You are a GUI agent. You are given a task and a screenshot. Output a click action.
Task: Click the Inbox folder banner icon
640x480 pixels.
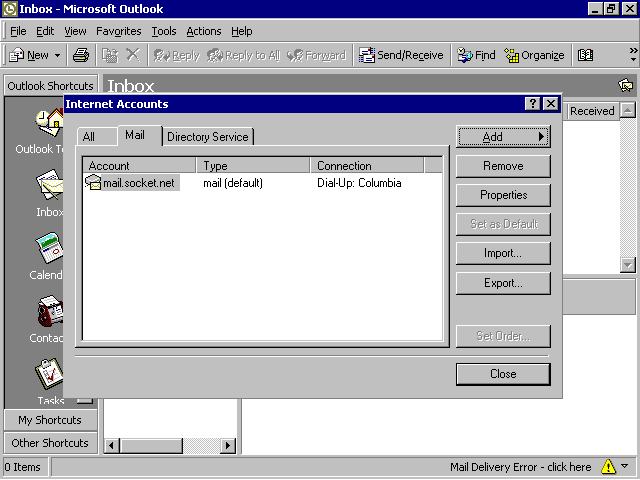coord(626,85)
